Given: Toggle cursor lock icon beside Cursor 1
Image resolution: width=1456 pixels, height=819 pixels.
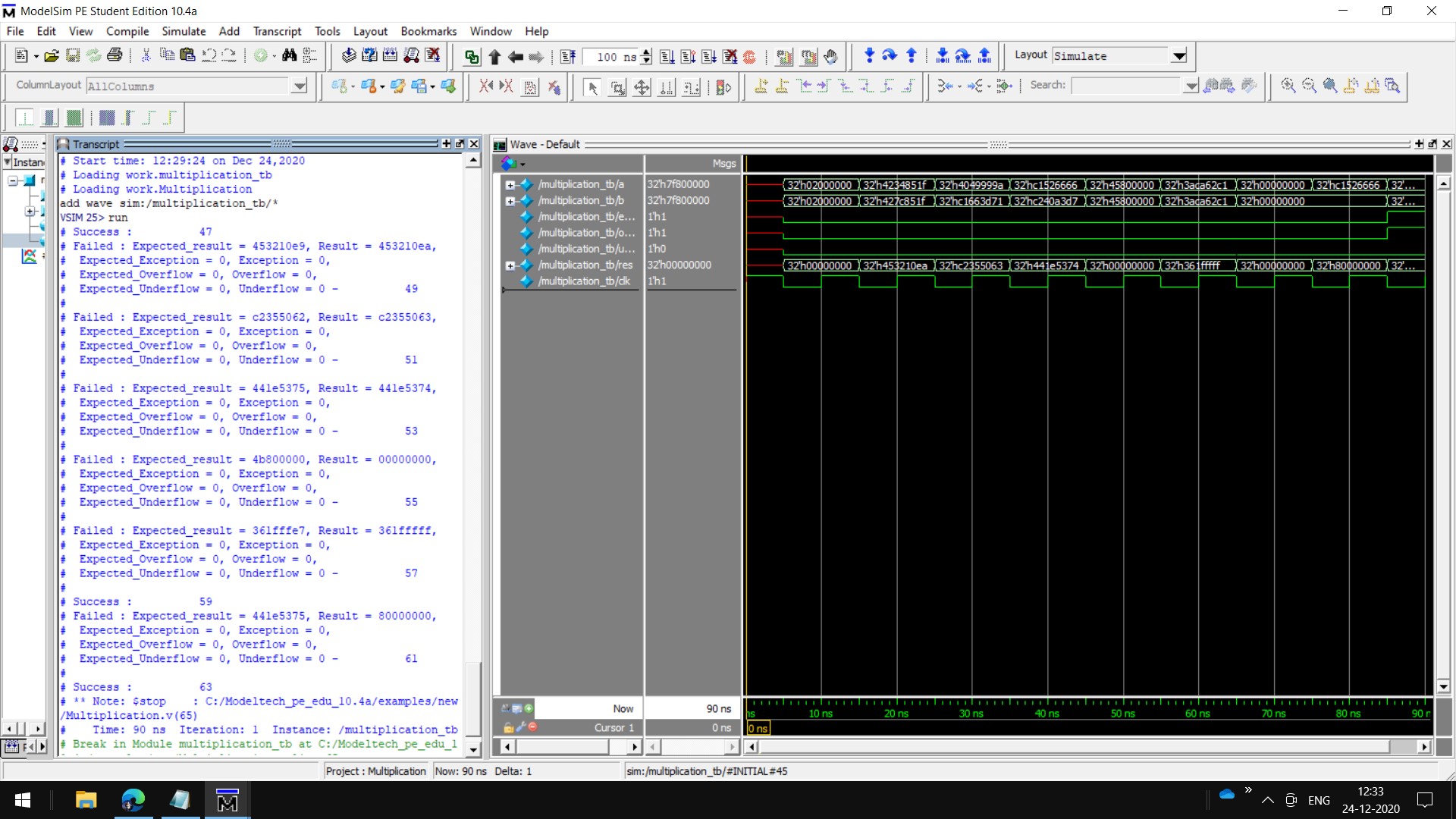Looking at the screenshot, I should tap(509, 727).
